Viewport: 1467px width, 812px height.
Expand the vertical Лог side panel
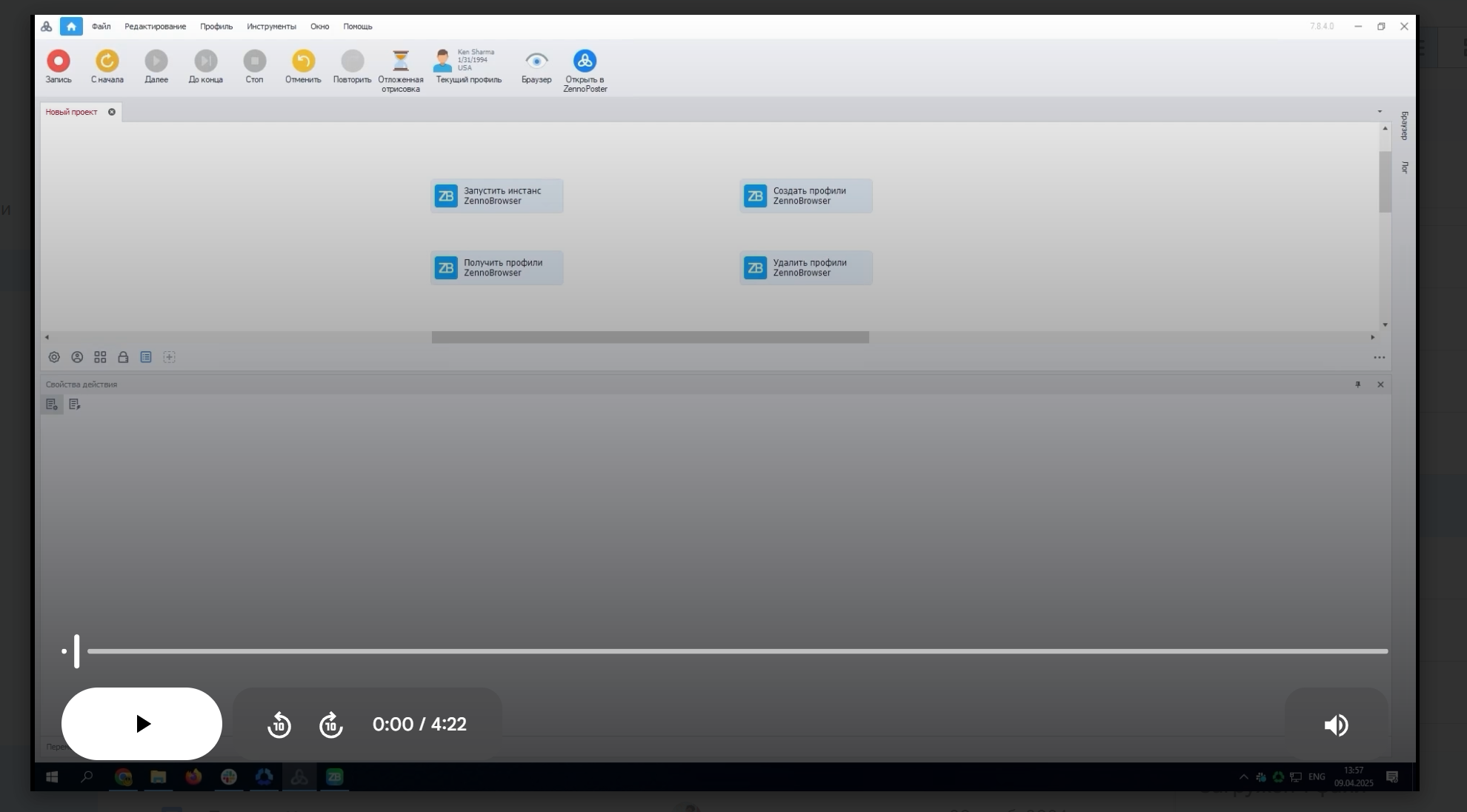tap(1404, 167)
